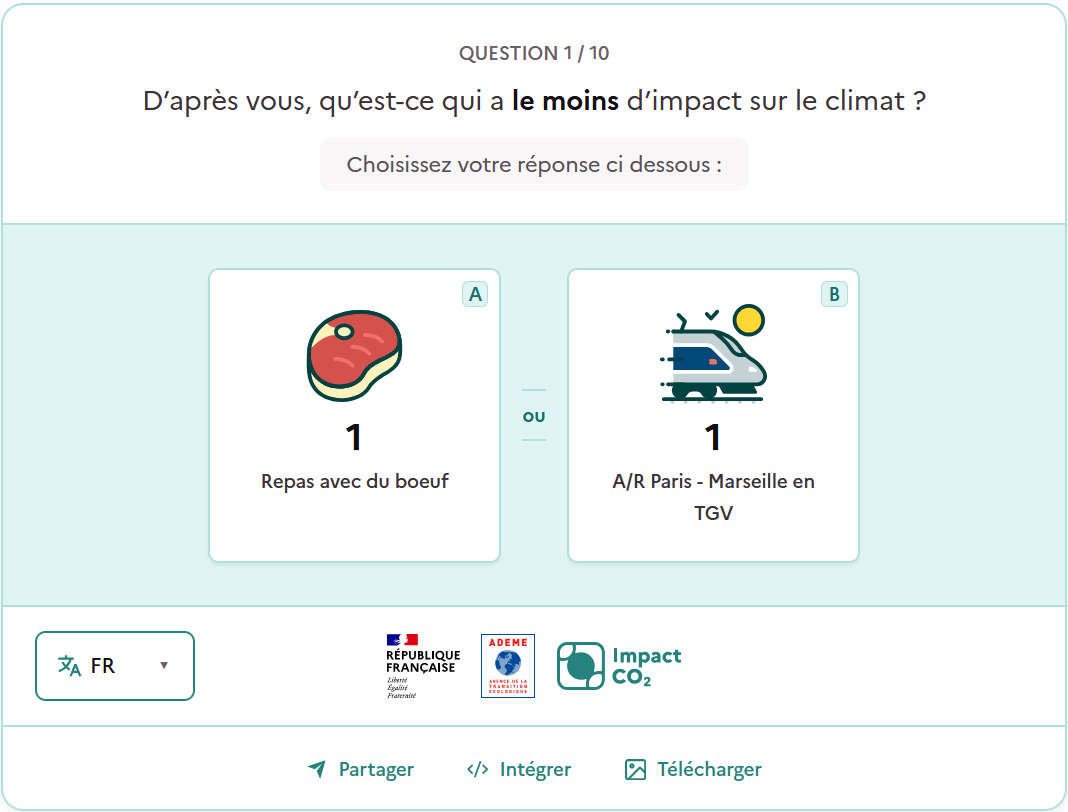Click the 'Choisissez votre réponse ci dessous' hint
The height and width of the screenshot is (812, 1068).
tap(534, 165)
